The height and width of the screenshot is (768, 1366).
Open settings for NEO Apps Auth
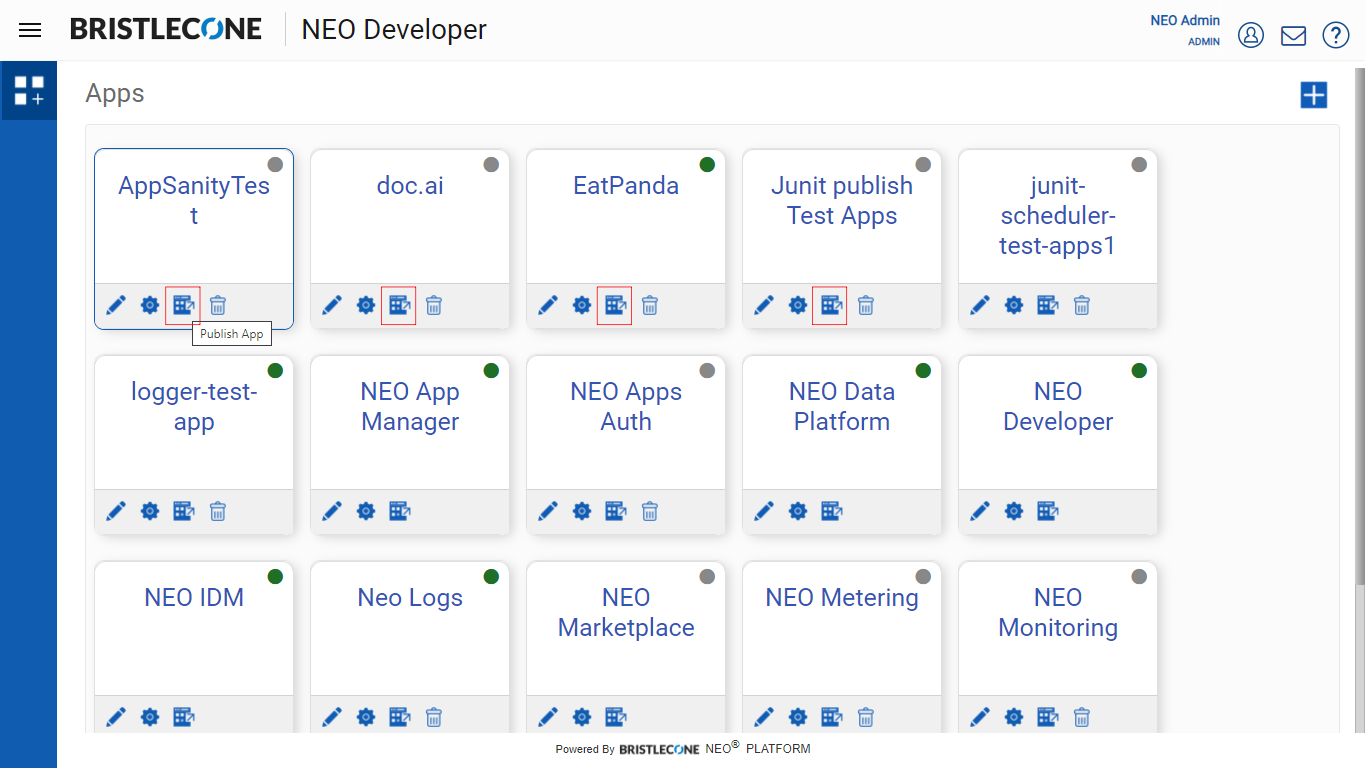pos(582,511)
